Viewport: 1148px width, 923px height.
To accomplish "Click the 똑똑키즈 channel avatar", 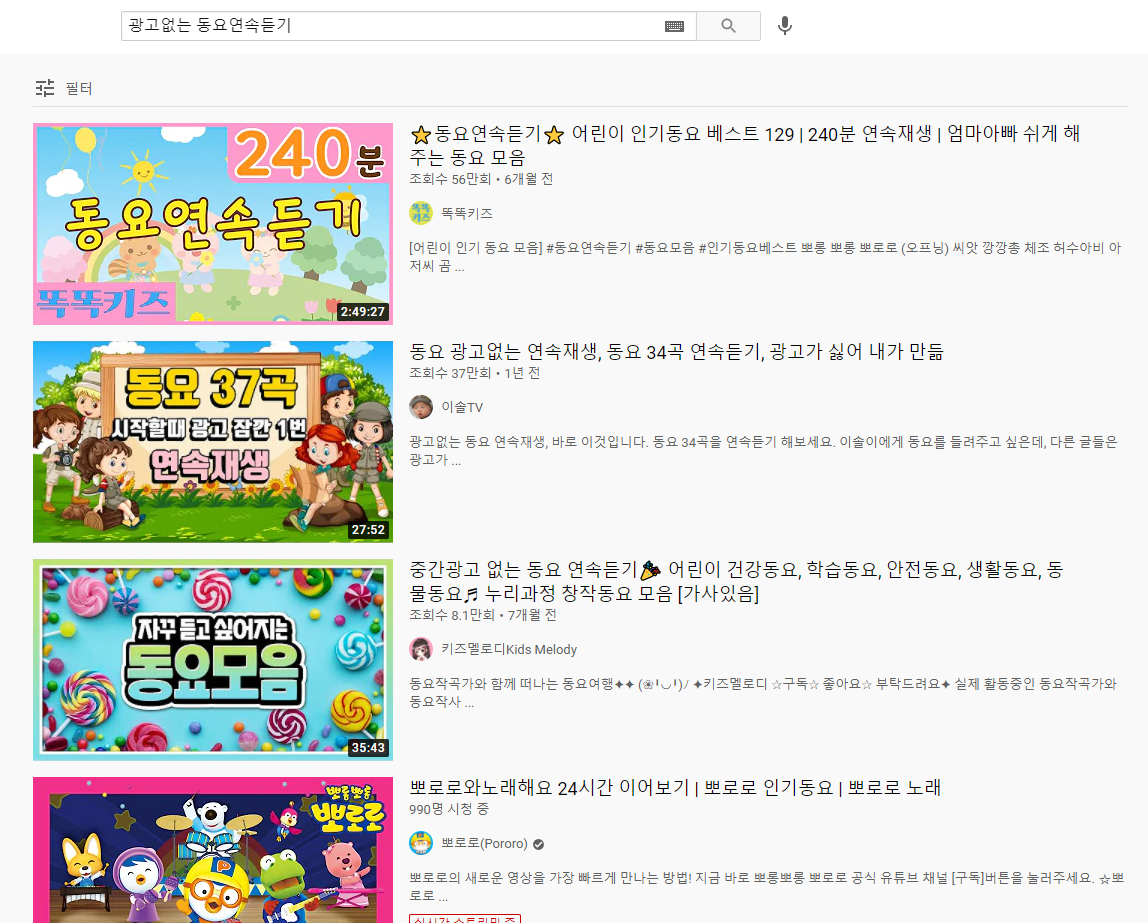I will point(421,213).
